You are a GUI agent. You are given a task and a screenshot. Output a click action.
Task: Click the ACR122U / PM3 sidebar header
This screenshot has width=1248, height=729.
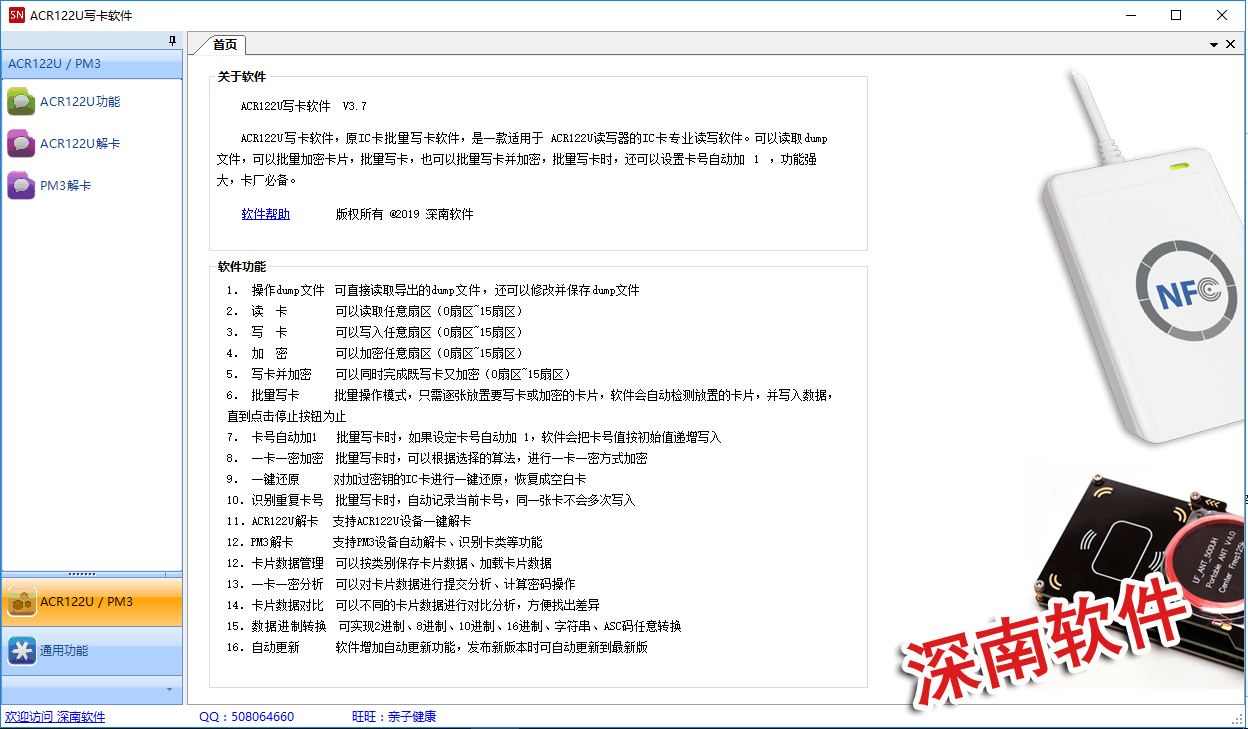(x=92, y=64)
